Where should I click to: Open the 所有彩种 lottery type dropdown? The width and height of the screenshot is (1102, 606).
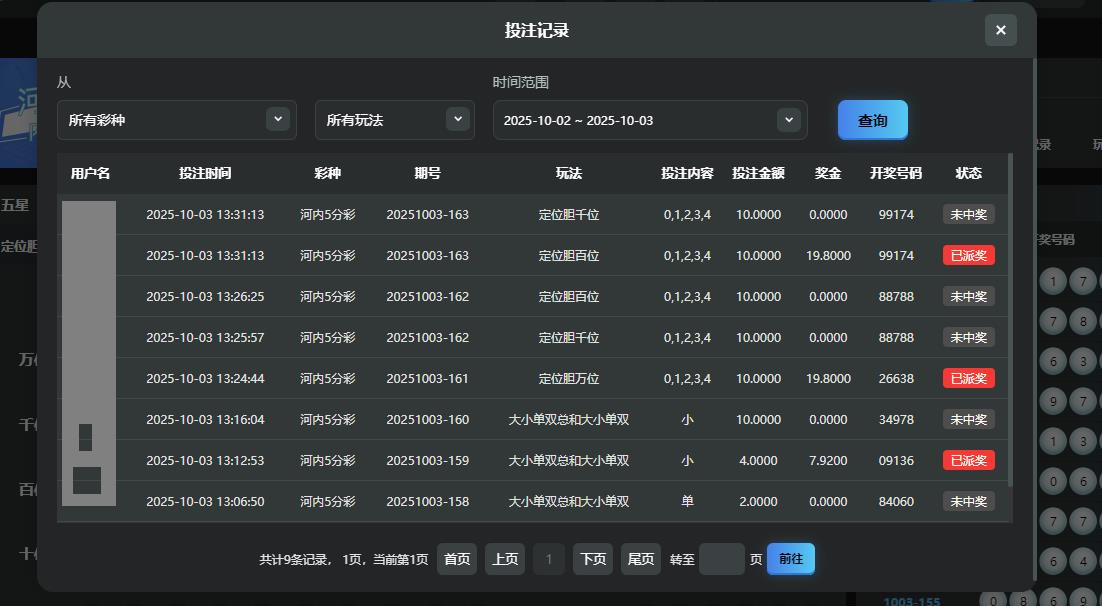pos(176,119)
